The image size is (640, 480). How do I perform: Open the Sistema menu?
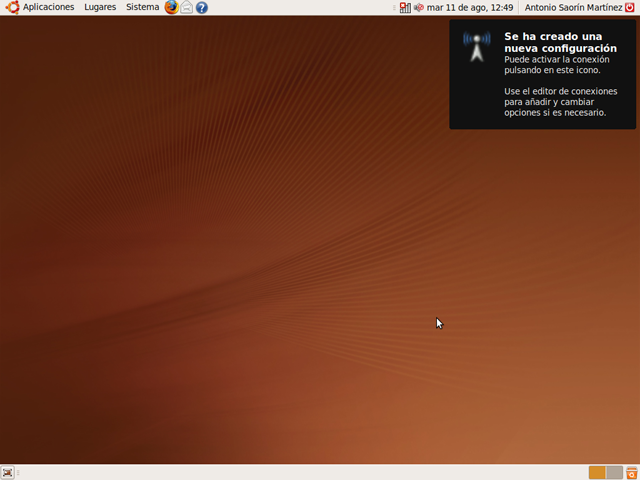pos(142,7)
